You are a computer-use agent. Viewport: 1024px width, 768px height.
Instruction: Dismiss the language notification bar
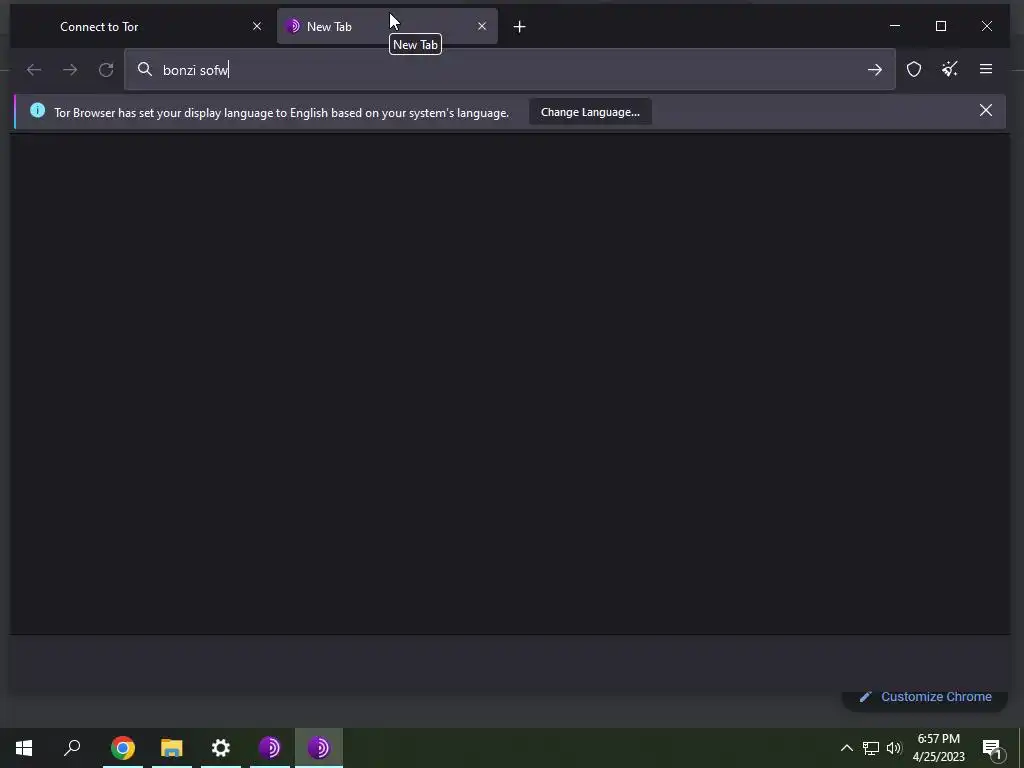pos(985,110)
